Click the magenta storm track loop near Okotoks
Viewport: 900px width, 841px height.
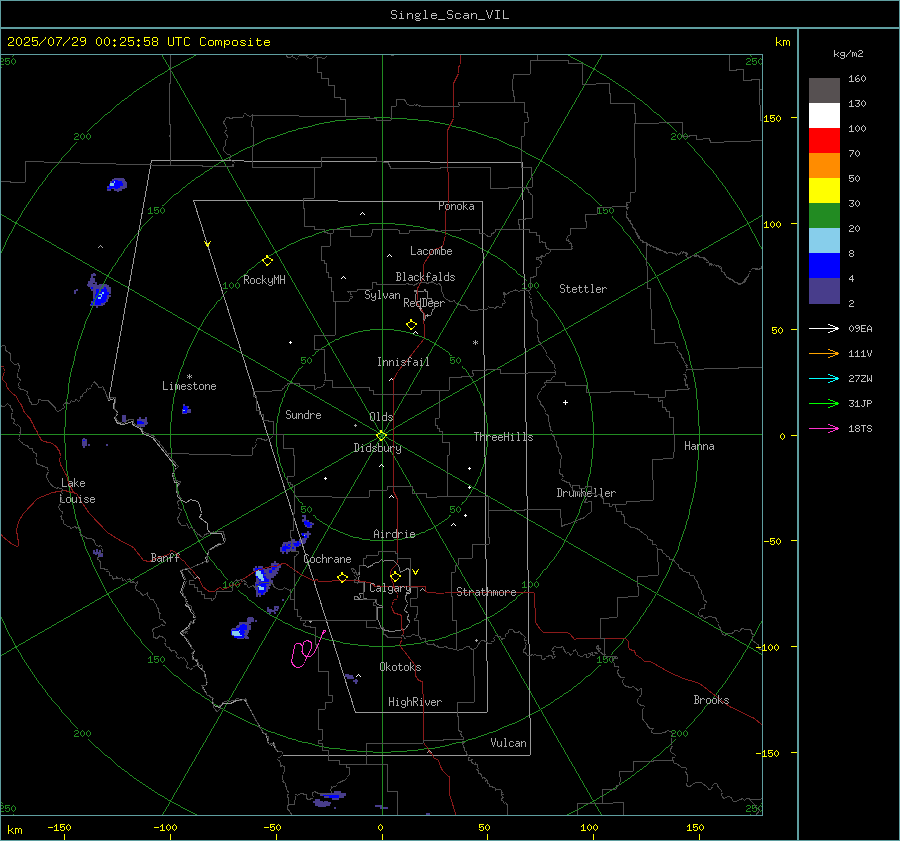coord(307,650)
